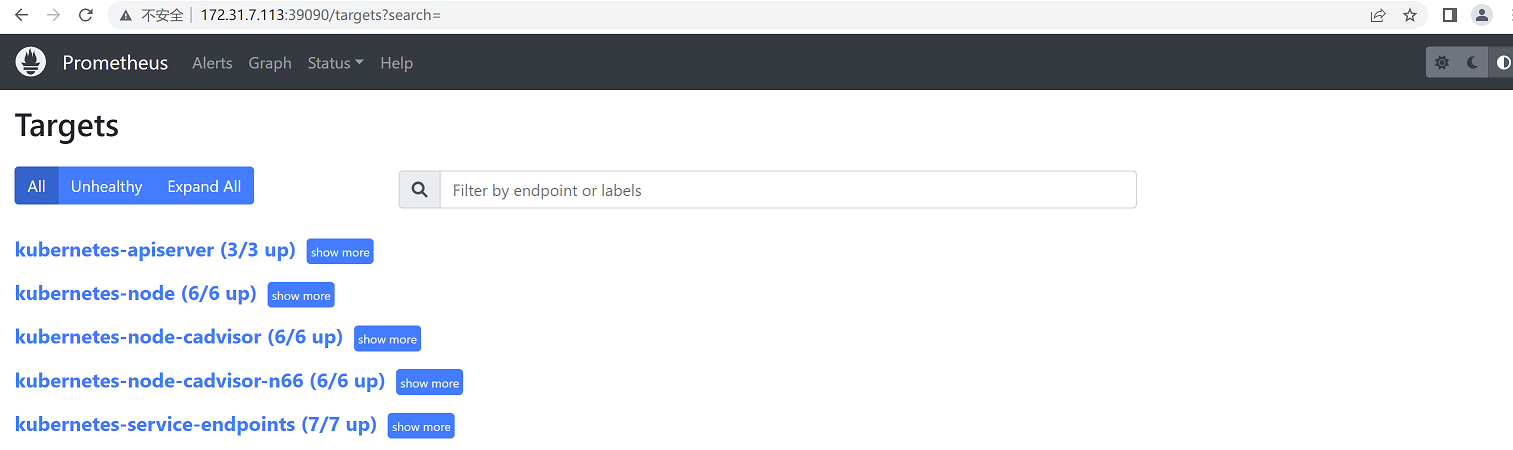Viewport: 1513px width, 450px height.
Task: Open the Status dropdown menu
Action: (335, 63)
